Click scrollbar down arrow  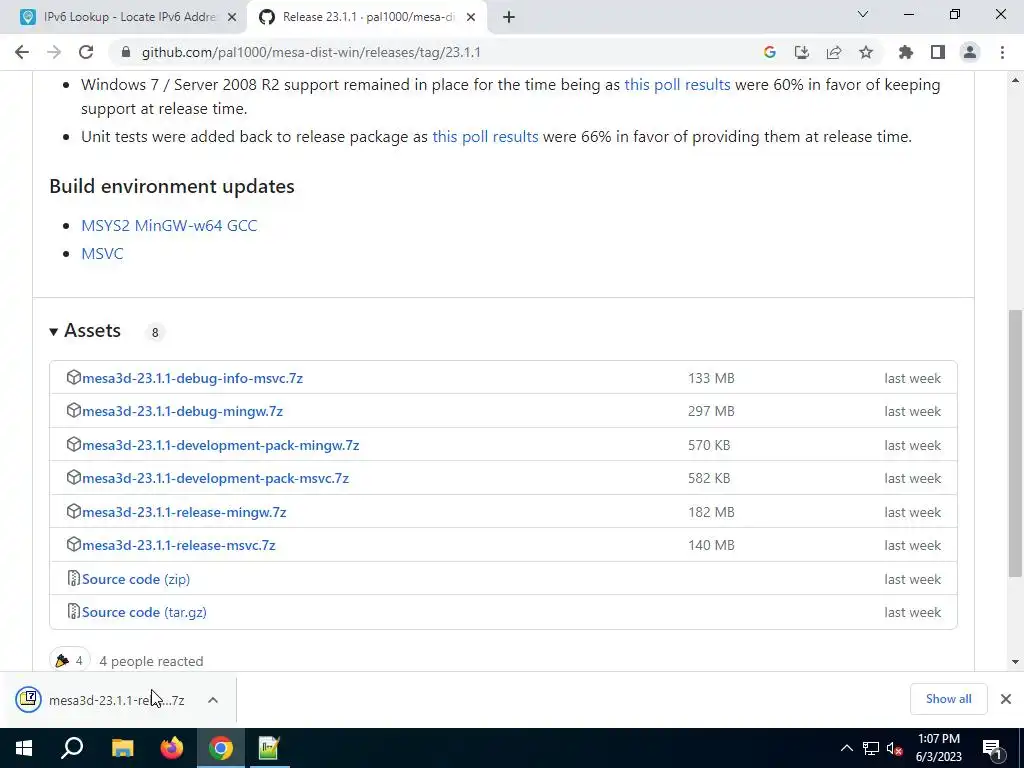[x=1015, y=662]
